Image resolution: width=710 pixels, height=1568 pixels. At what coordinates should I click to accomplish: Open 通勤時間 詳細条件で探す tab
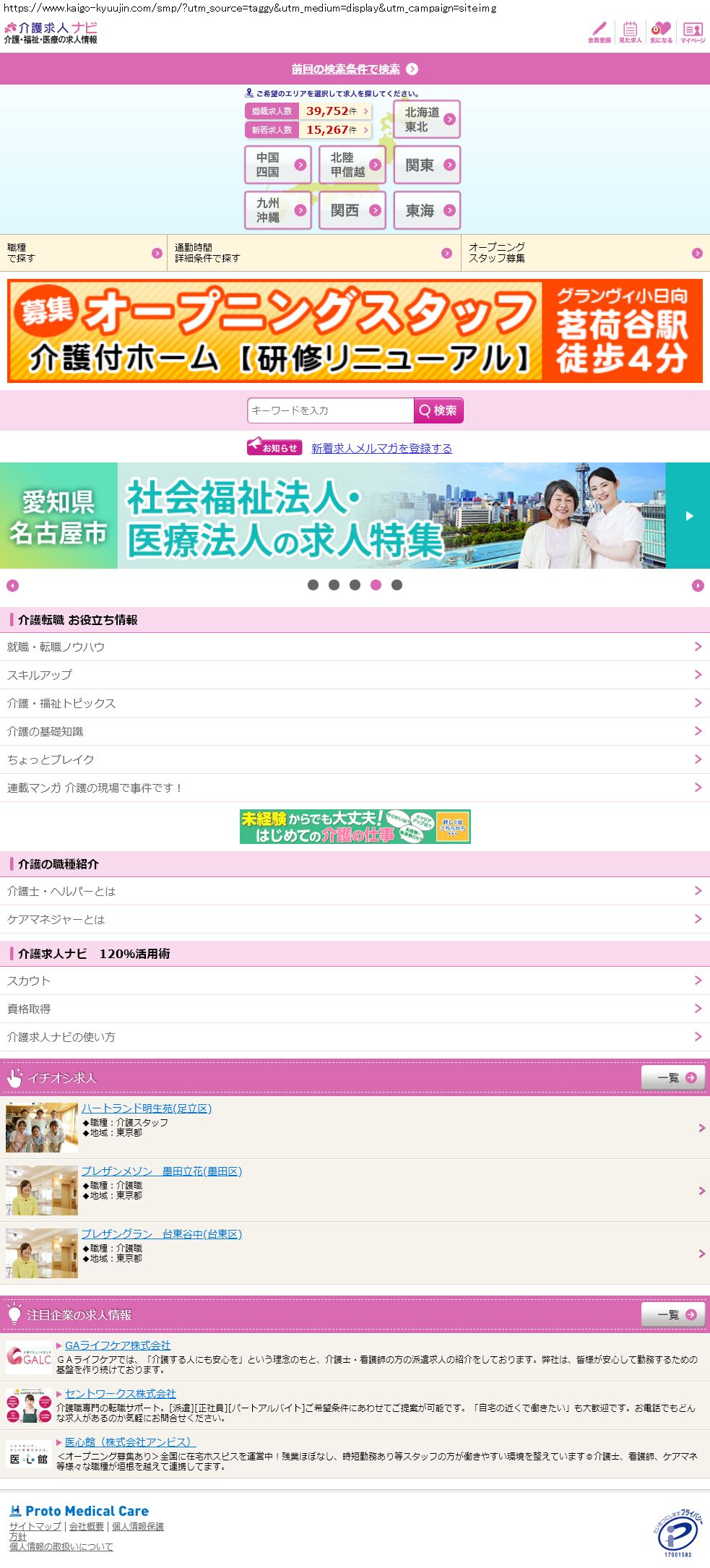314,253
